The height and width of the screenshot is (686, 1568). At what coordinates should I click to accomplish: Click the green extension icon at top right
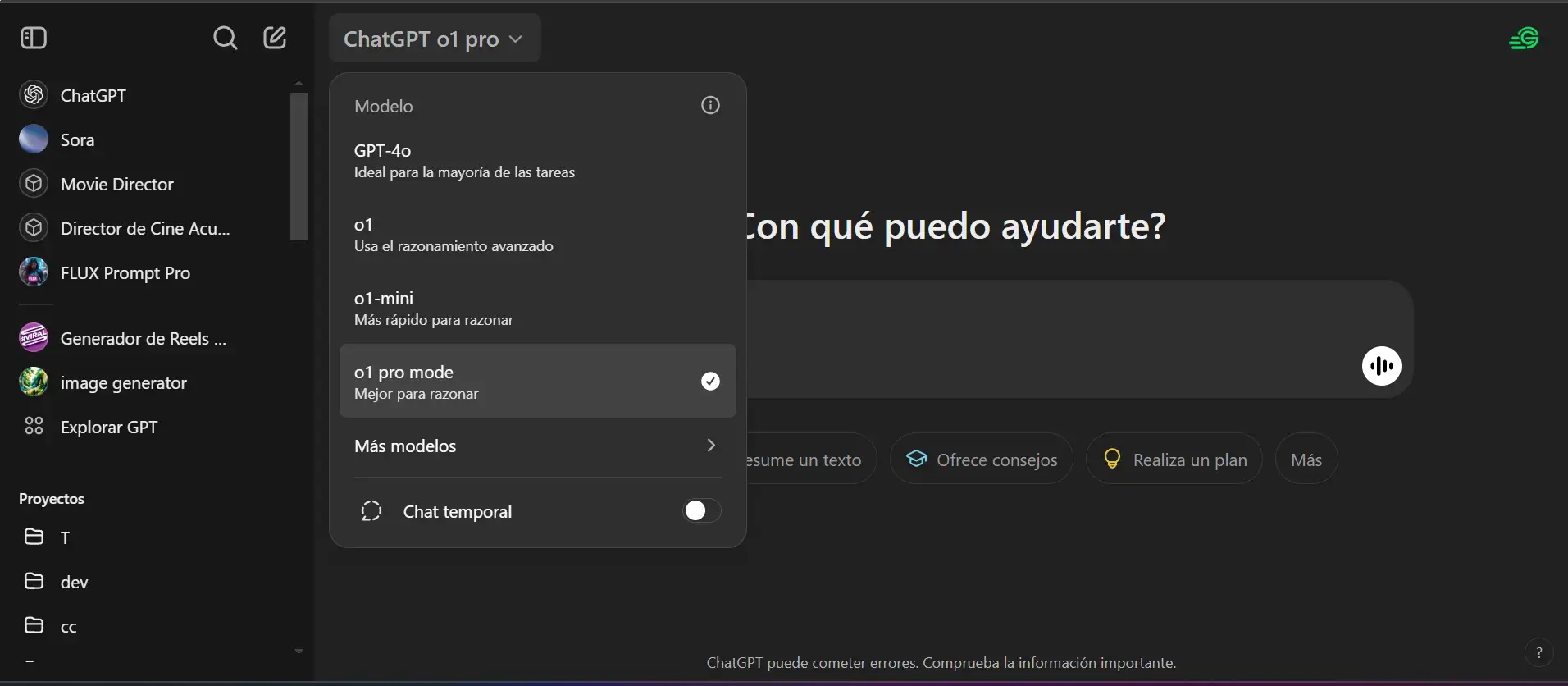pyautogui.click(x=1524, y=39)
